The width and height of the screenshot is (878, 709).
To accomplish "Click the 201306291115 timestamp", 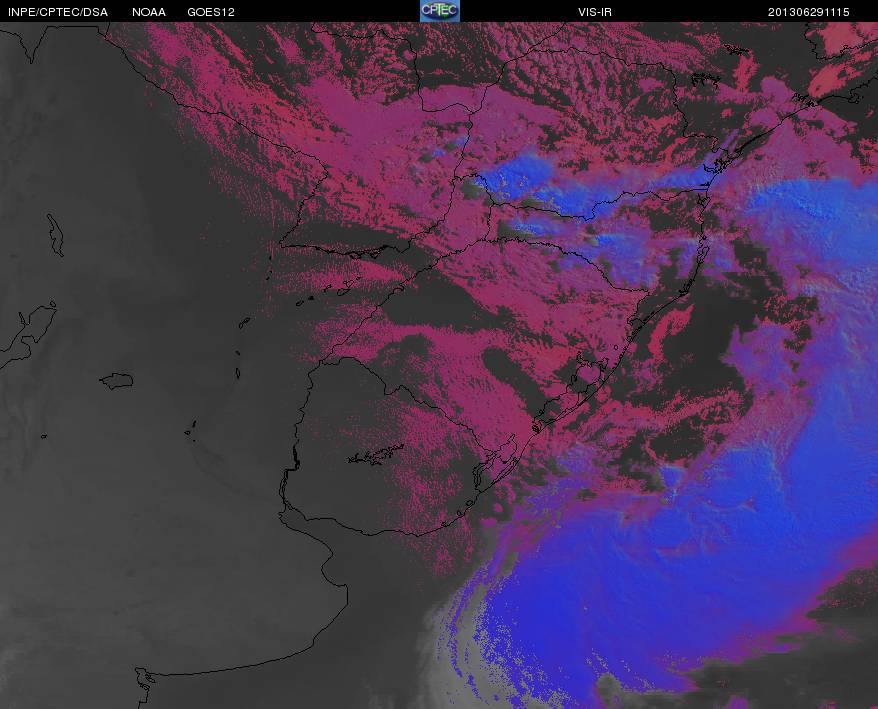I will 809,12.
